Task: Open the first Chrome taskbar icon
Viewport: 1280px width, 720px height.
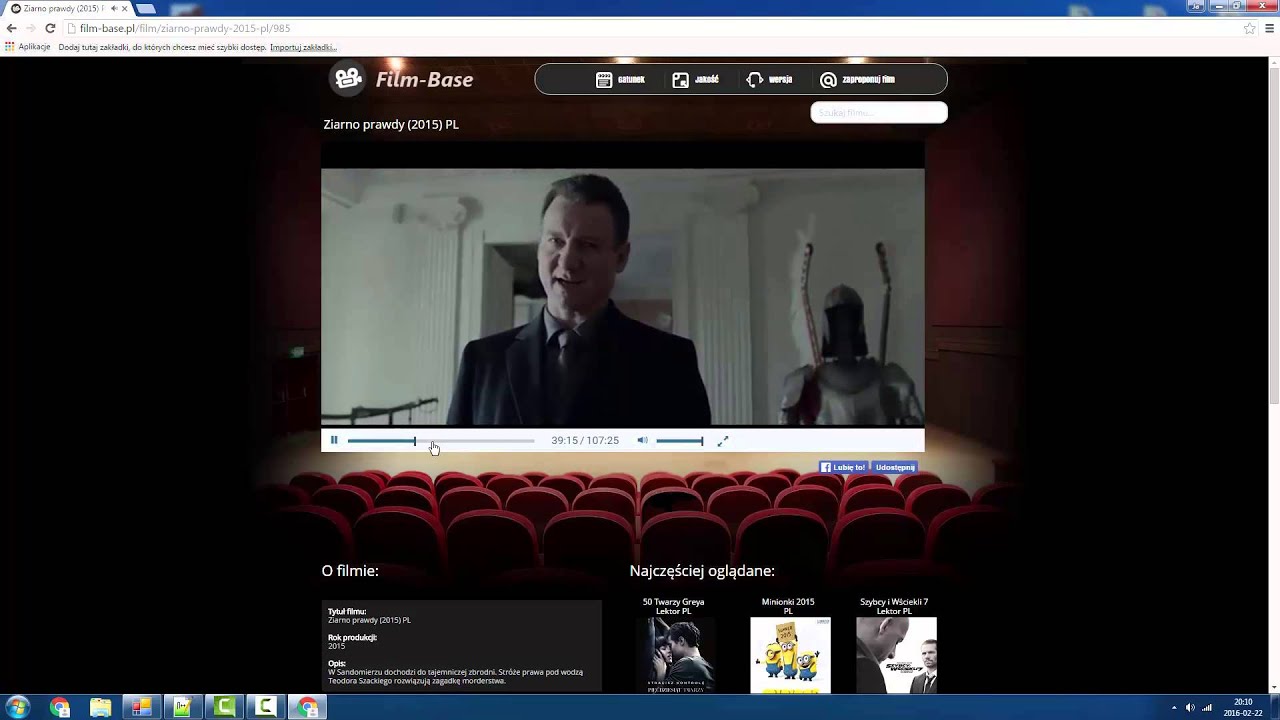Action: [60, 708]
